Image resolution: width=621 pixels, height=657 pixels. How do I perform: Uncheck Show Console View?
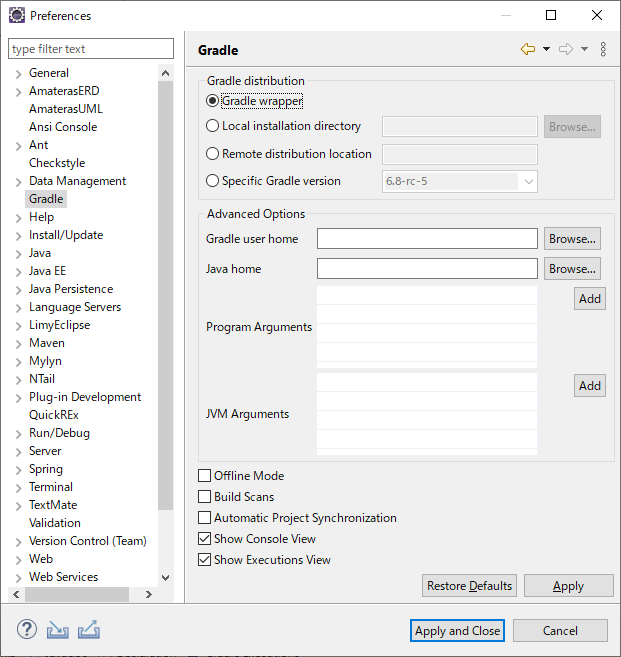click(204, 539)
